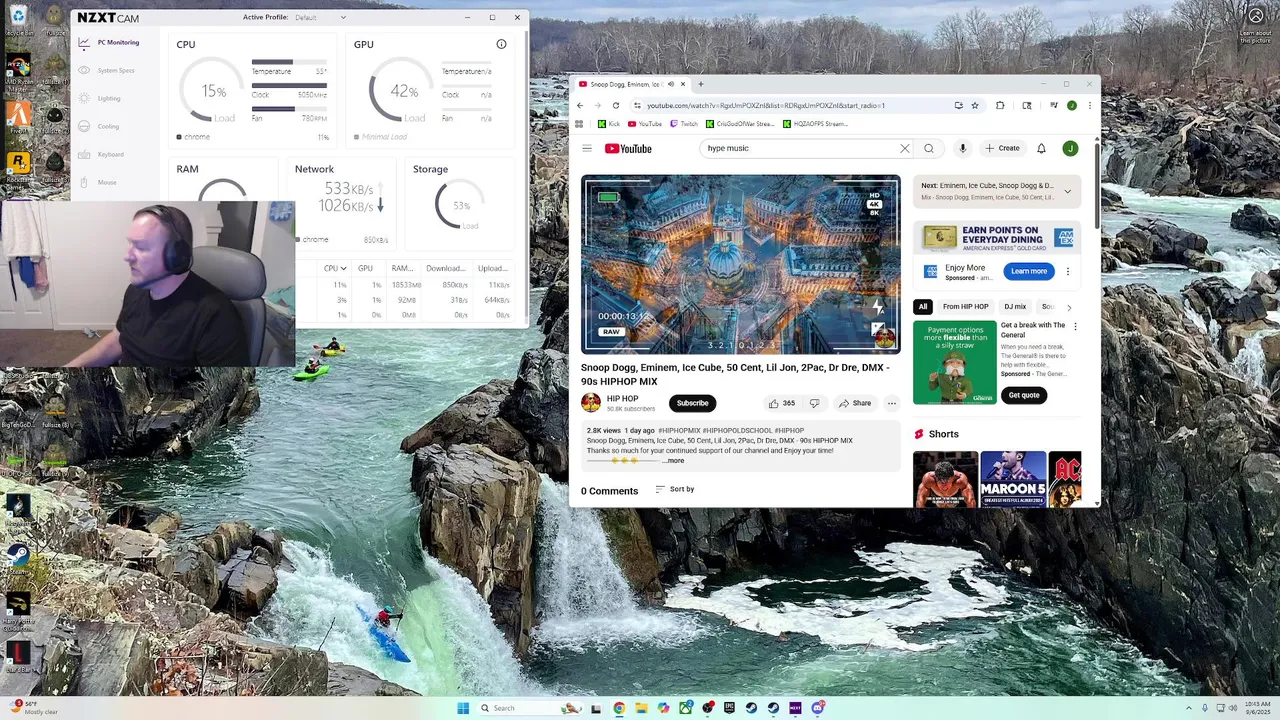Open YouTube notifications bell
Screen dimensions: 1280x720
click(1041, 148)
